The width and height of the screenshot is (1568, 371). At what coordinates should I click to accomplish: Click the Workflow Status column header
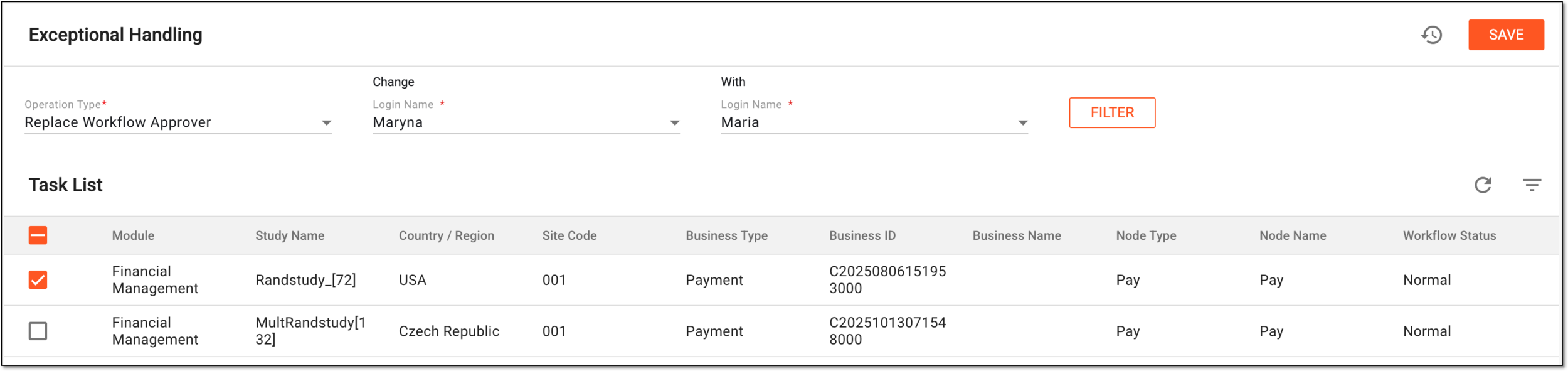pos(1449,235)
